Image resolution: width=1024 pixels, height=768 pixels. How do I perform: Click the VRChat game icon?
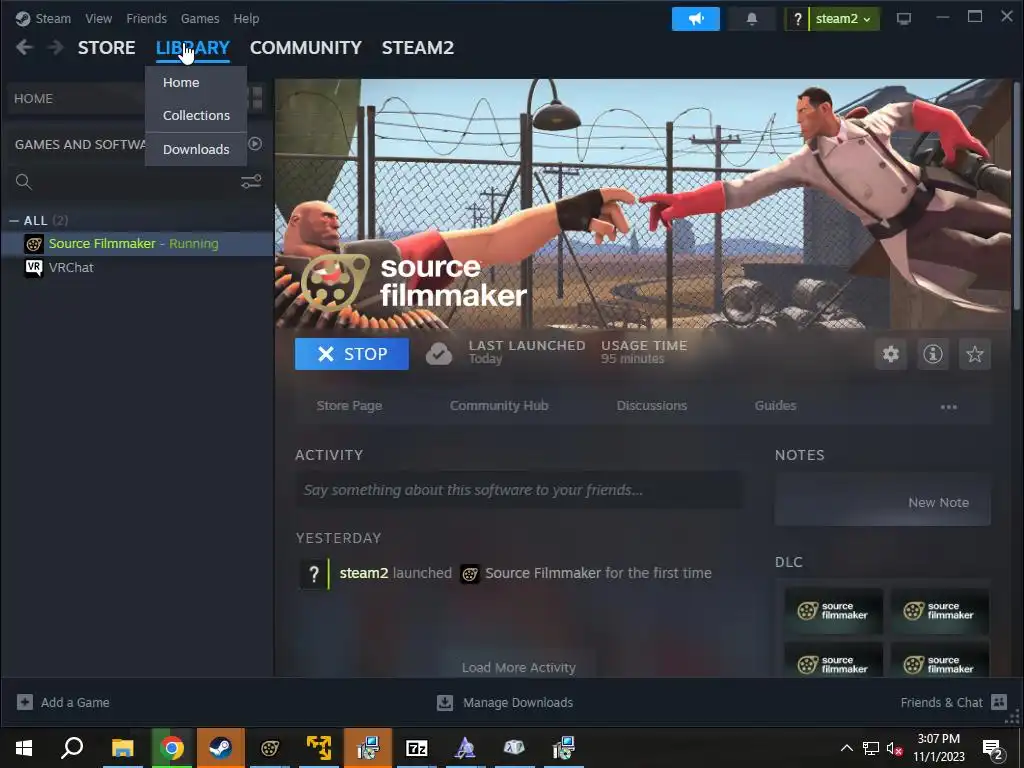[x=33, y=267]
